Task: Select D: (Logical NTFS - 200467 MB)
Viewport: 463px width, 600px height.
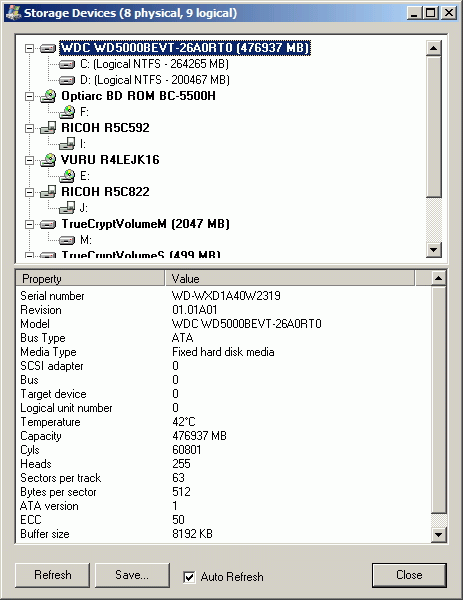Action: 155,80
